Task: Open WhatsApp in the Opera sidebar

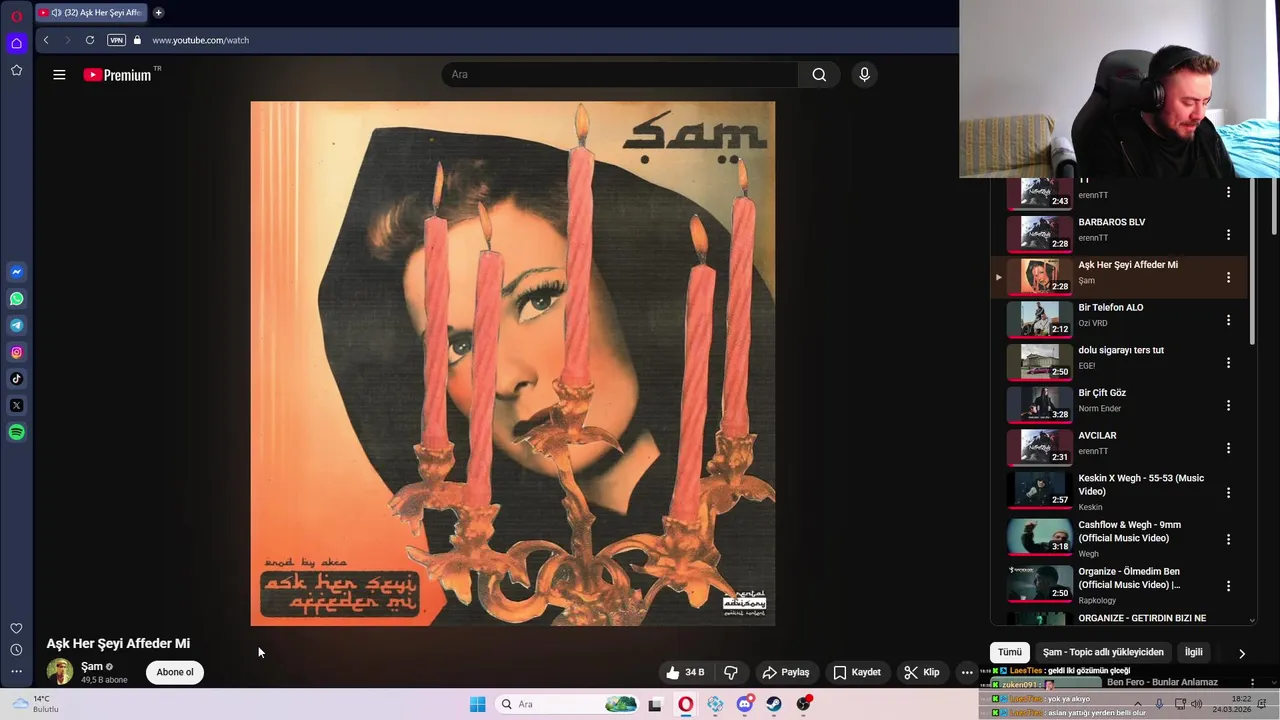Action: (x=16, y=299)
